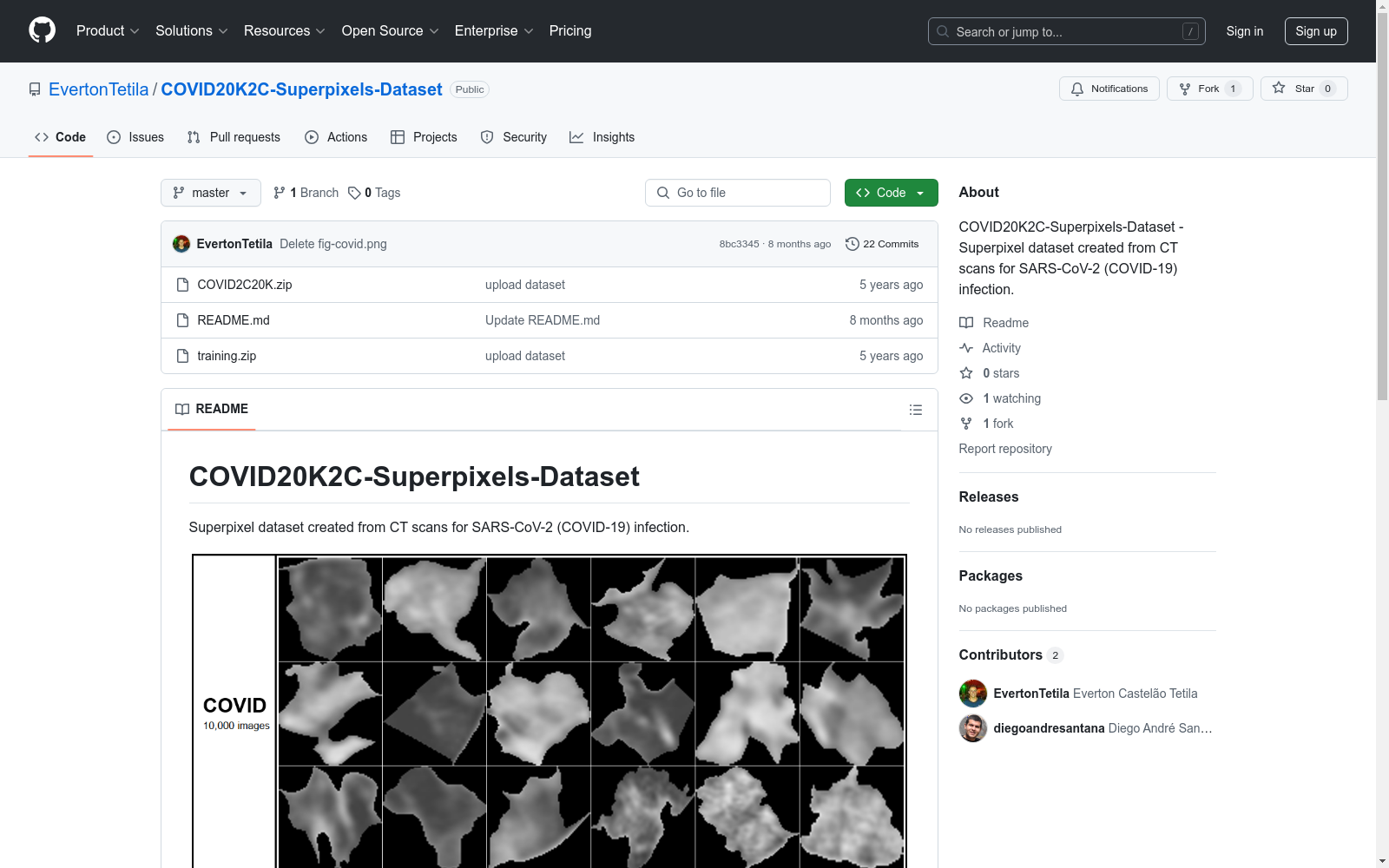This screenshot has width=1389, height=868.
Task: Click the Sign up button
Action: pos(1316,31)
